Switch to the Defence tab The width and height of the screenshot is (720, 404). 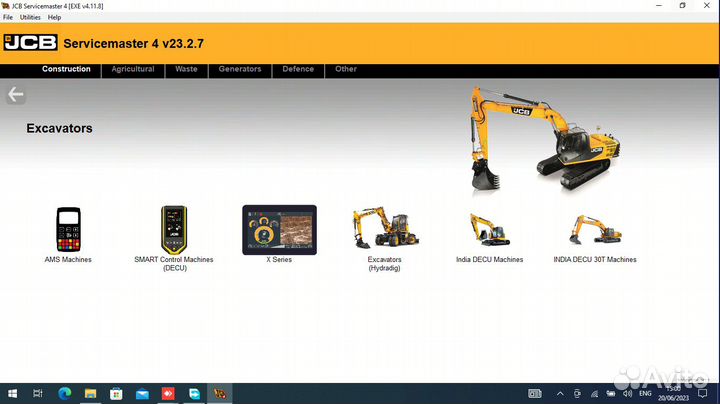pyautogui.click(x=298, y=69)
